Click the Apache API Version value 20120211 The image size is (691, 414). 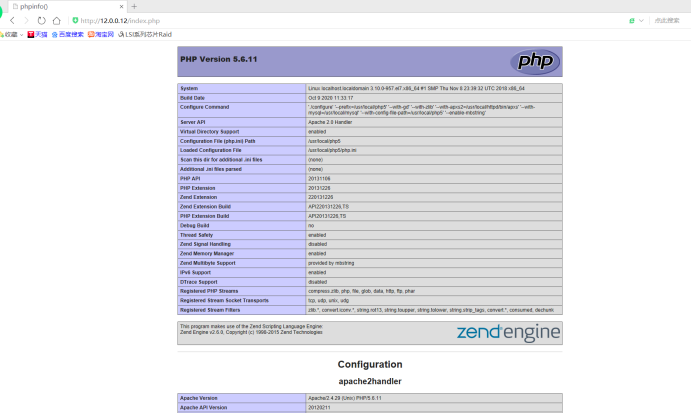[319, 407]
